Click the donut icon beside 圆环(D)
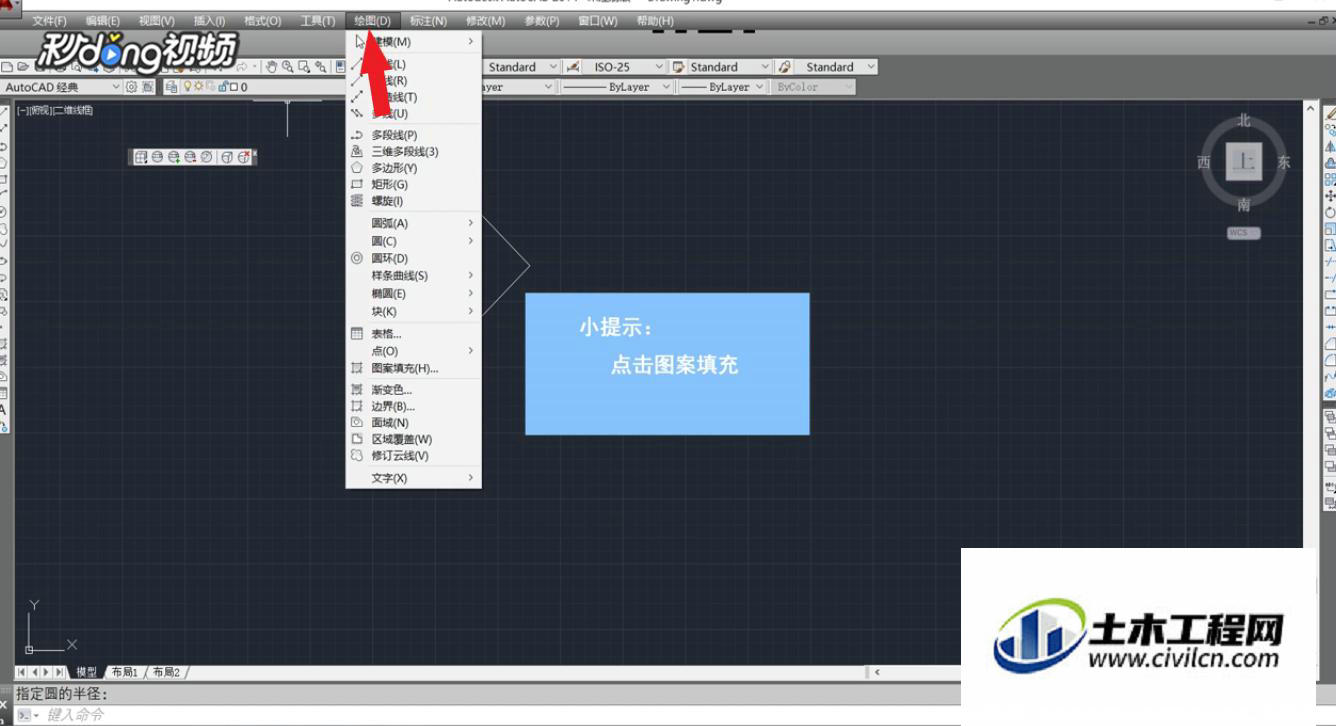The image size is (1336, 726). 357,258
